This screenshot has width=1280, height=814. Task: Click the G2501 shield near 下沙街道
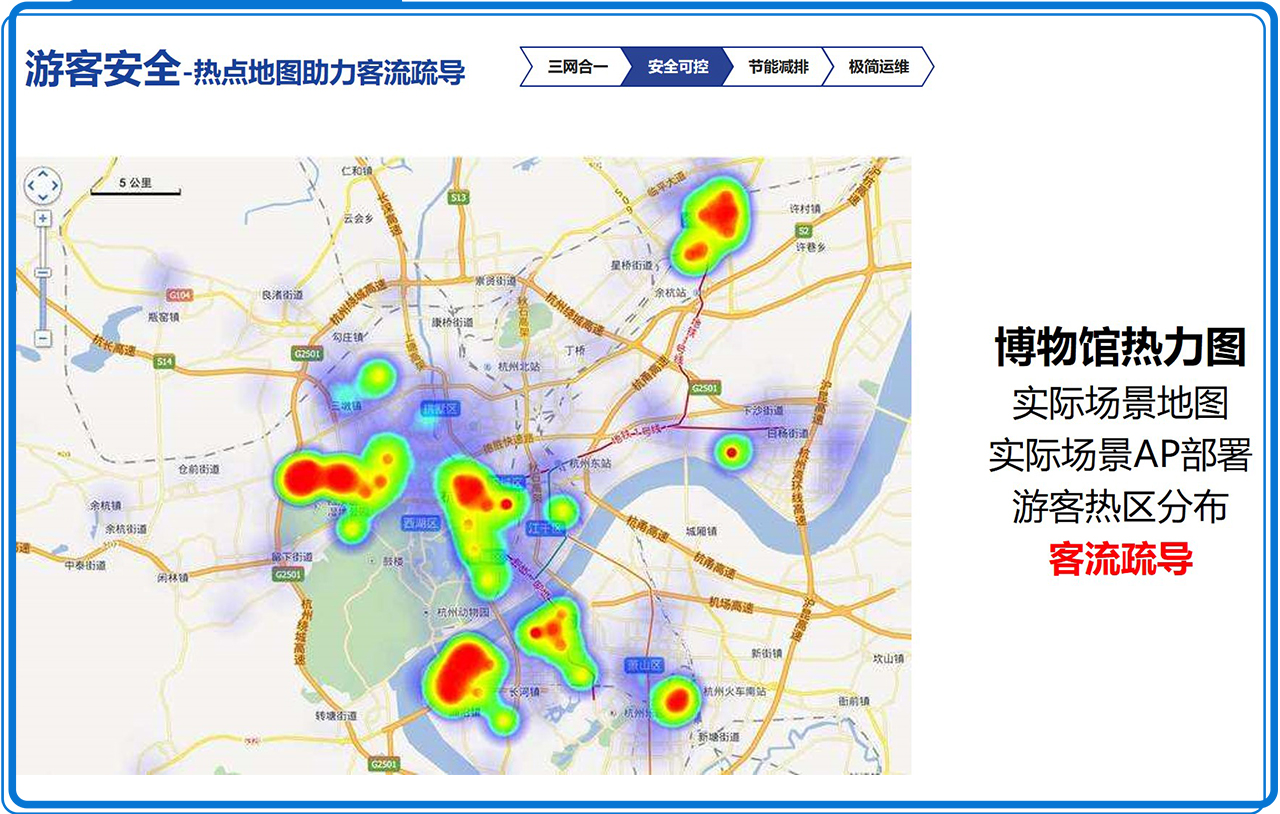(705, 387)
